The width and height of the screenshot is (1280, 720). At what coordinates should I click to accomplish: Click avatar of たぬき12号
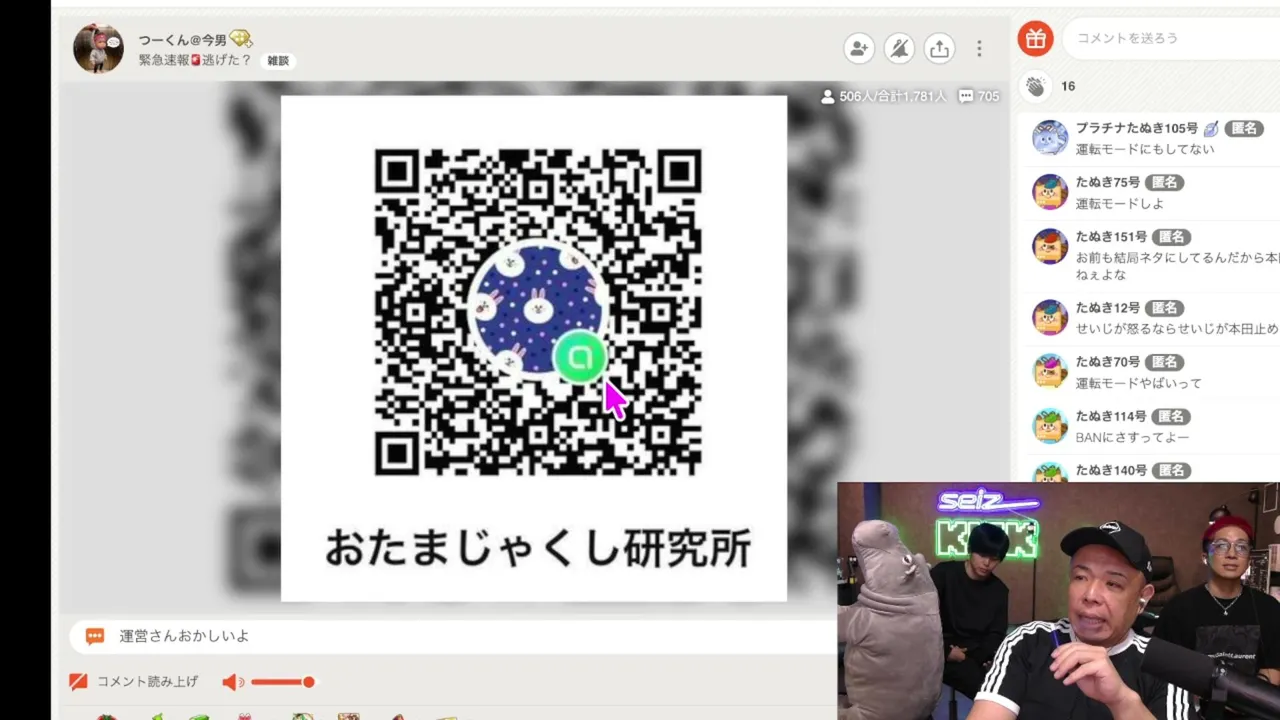coord(1050,317)
